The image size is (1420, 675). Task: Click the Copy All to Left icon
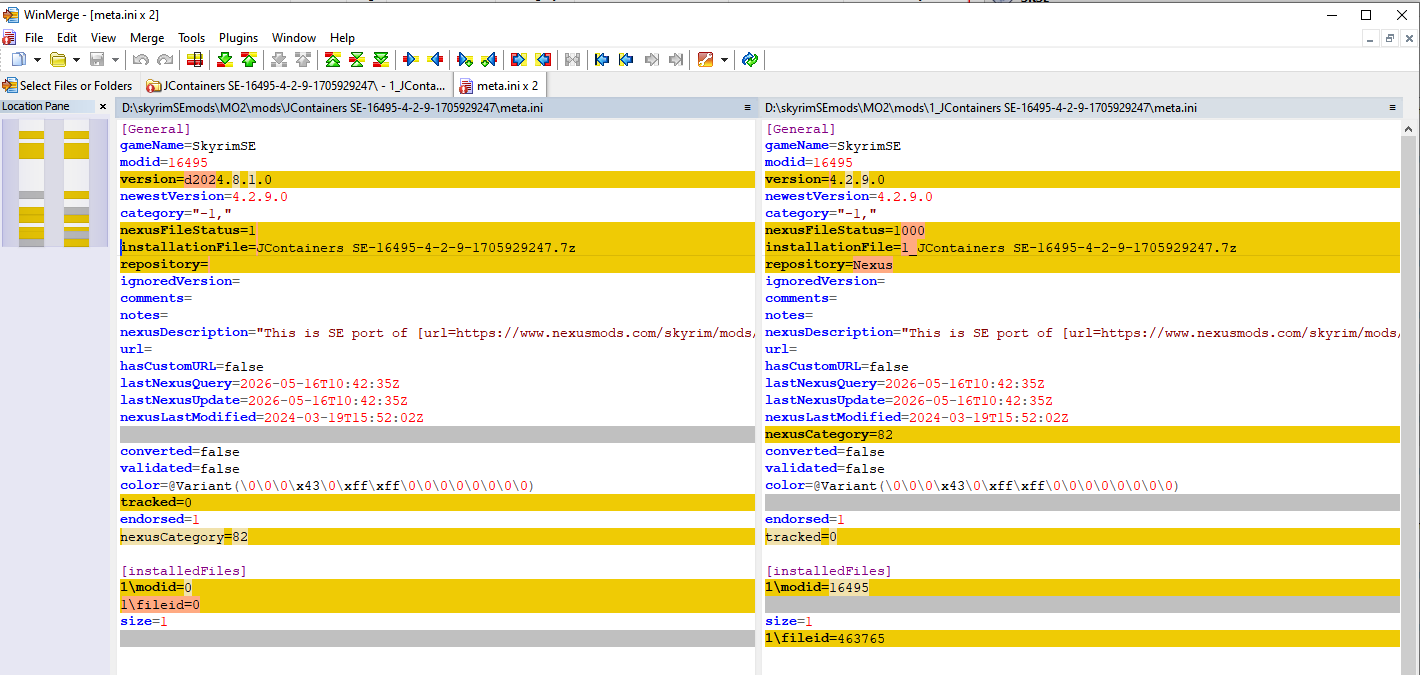(x=543, y=60)
